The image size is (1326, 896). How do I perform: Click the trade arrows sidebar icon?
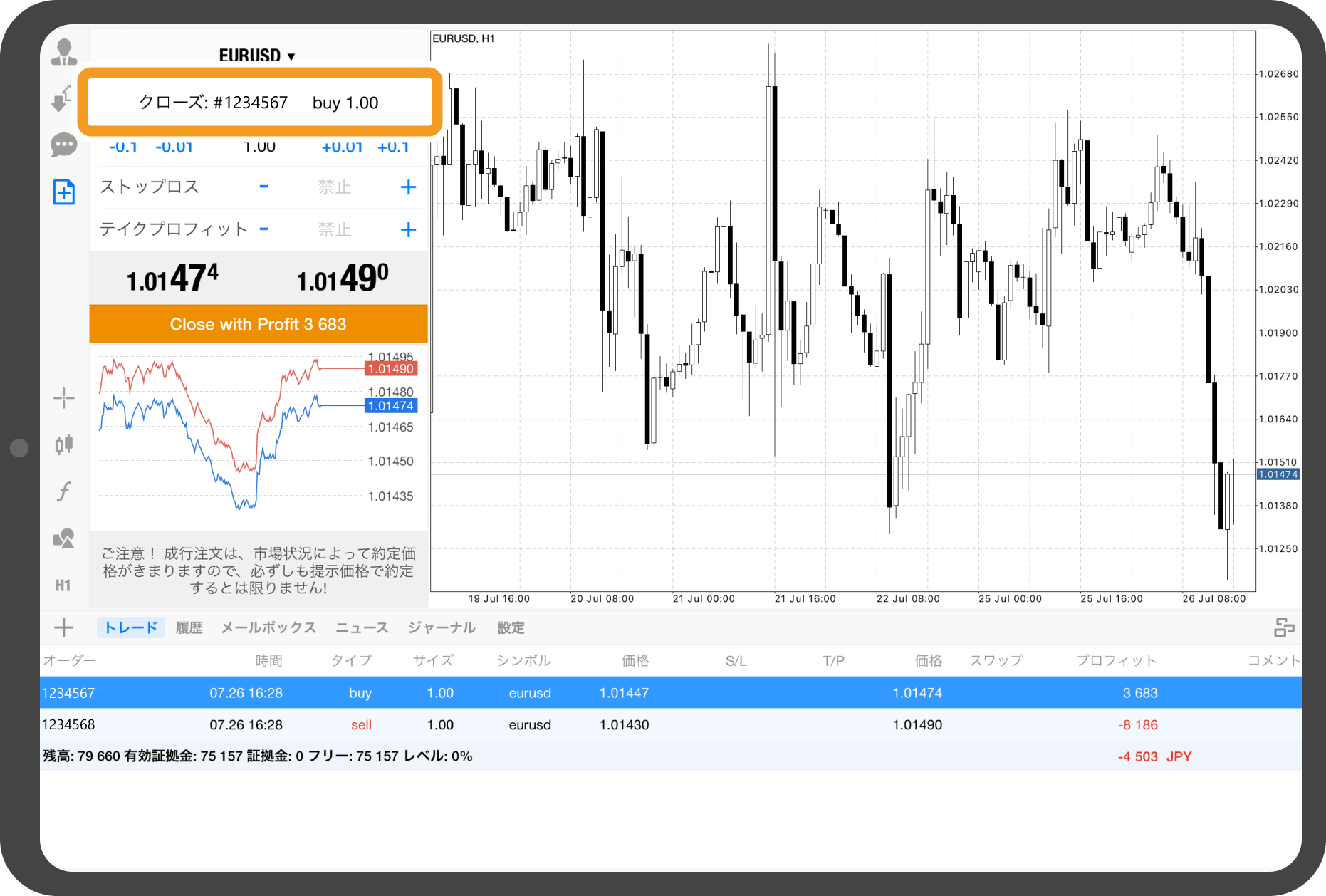tap(63, 99)
